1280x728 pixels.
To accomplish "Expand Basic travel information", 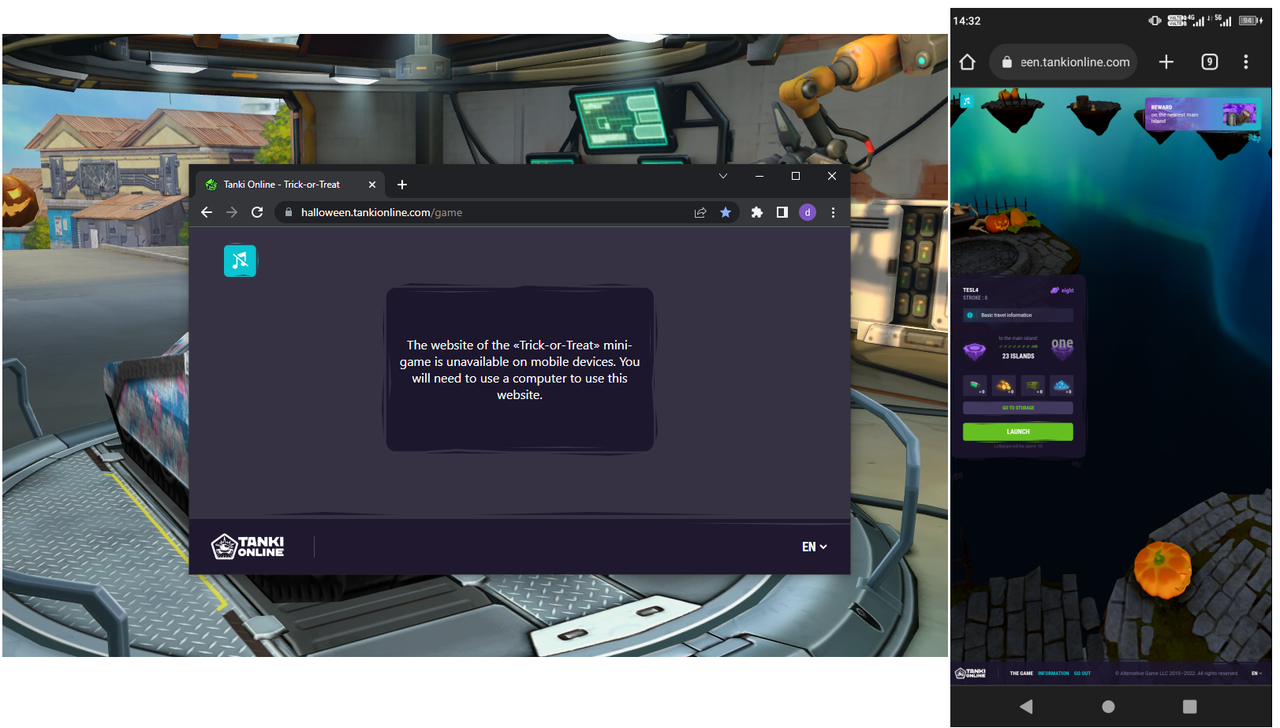I will (1018, 315).
